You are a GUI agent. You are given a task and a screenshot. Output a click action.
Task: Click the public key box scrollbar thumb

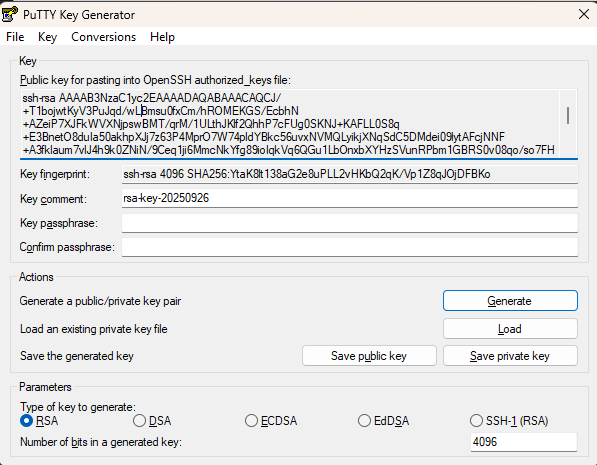tap(568, 115)
